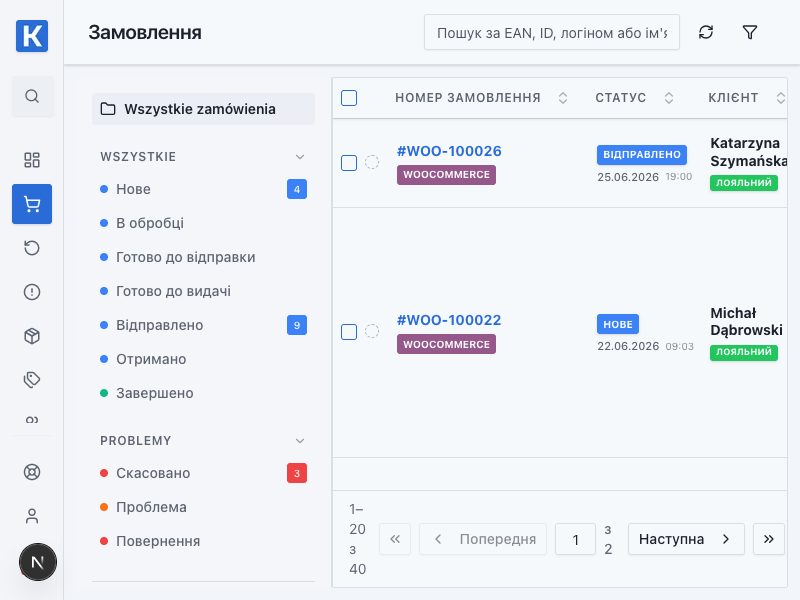
Task: Click the partially hidden link icon in sidebar
Action: pyautogui.click(x=32, y=420)
